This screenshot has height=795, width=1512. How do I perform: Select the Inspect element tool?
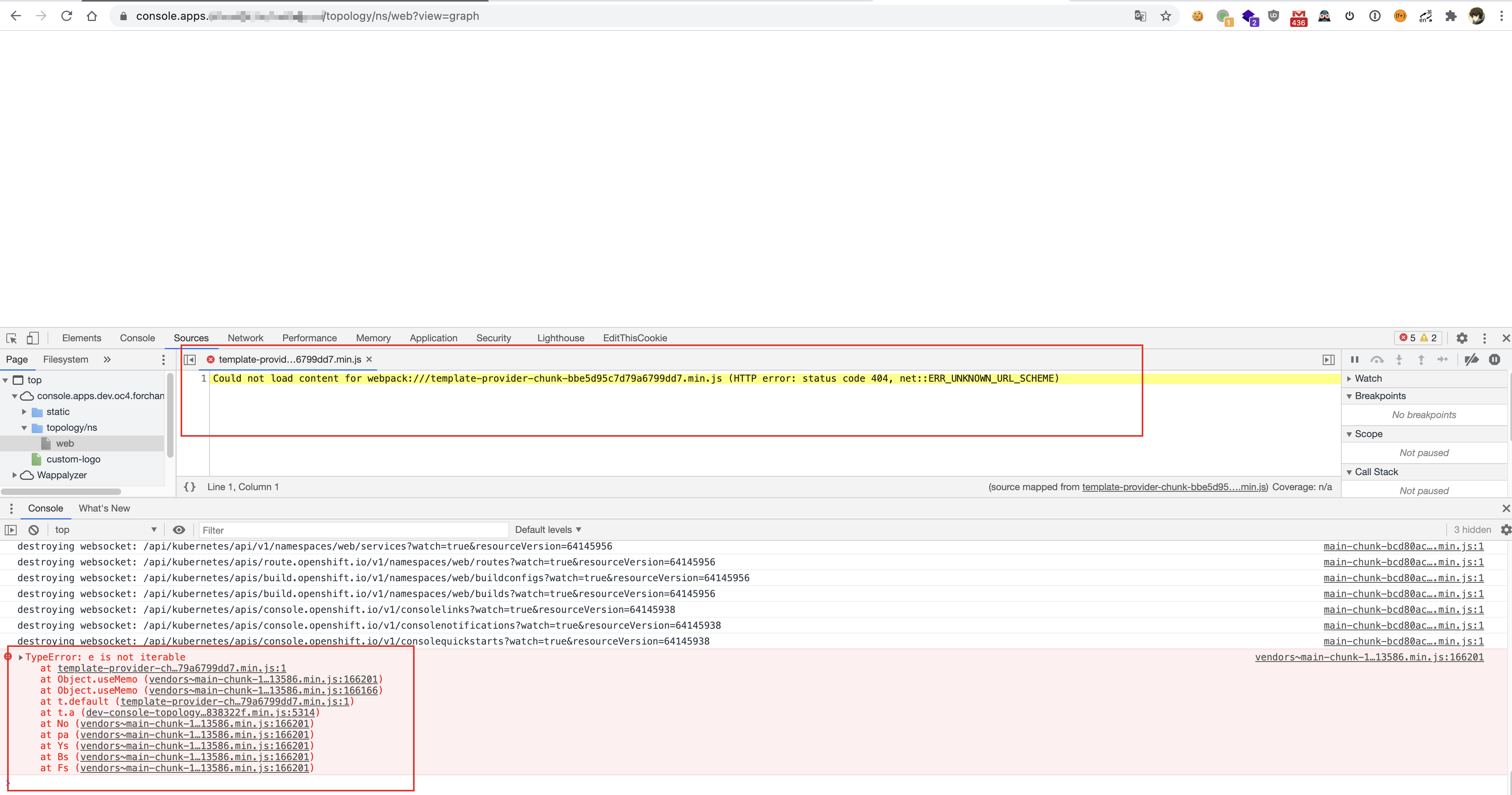pos(11,338)
